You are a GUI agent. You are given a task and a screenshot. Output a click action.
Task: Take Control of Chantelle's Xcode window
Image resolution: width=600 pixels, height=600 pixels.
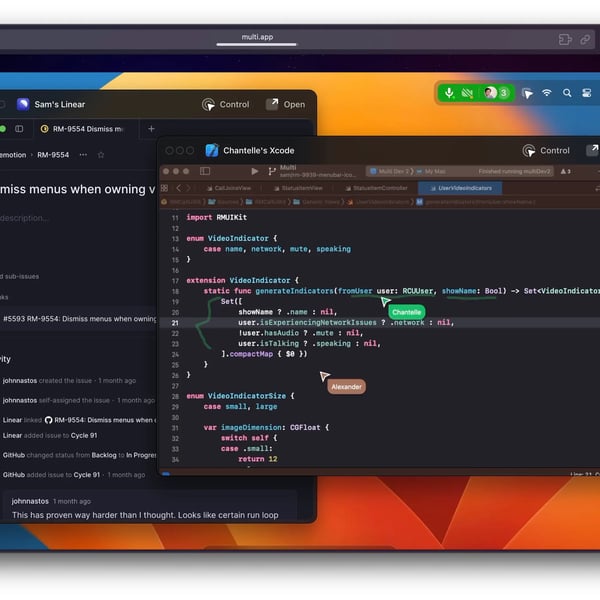pyautogui.click(x=546, y=151)
